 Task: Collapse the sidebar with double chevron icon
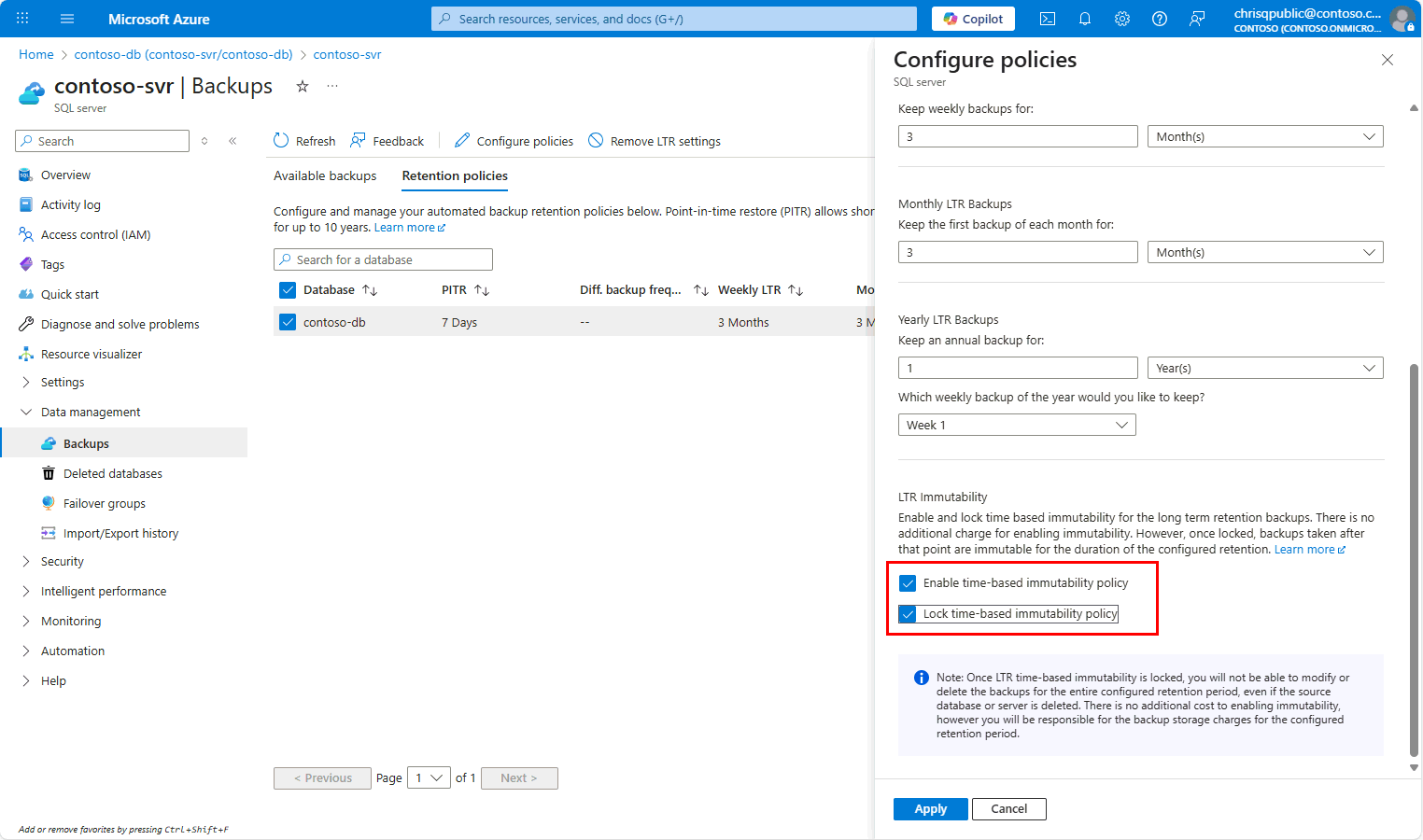pos(232,141)
